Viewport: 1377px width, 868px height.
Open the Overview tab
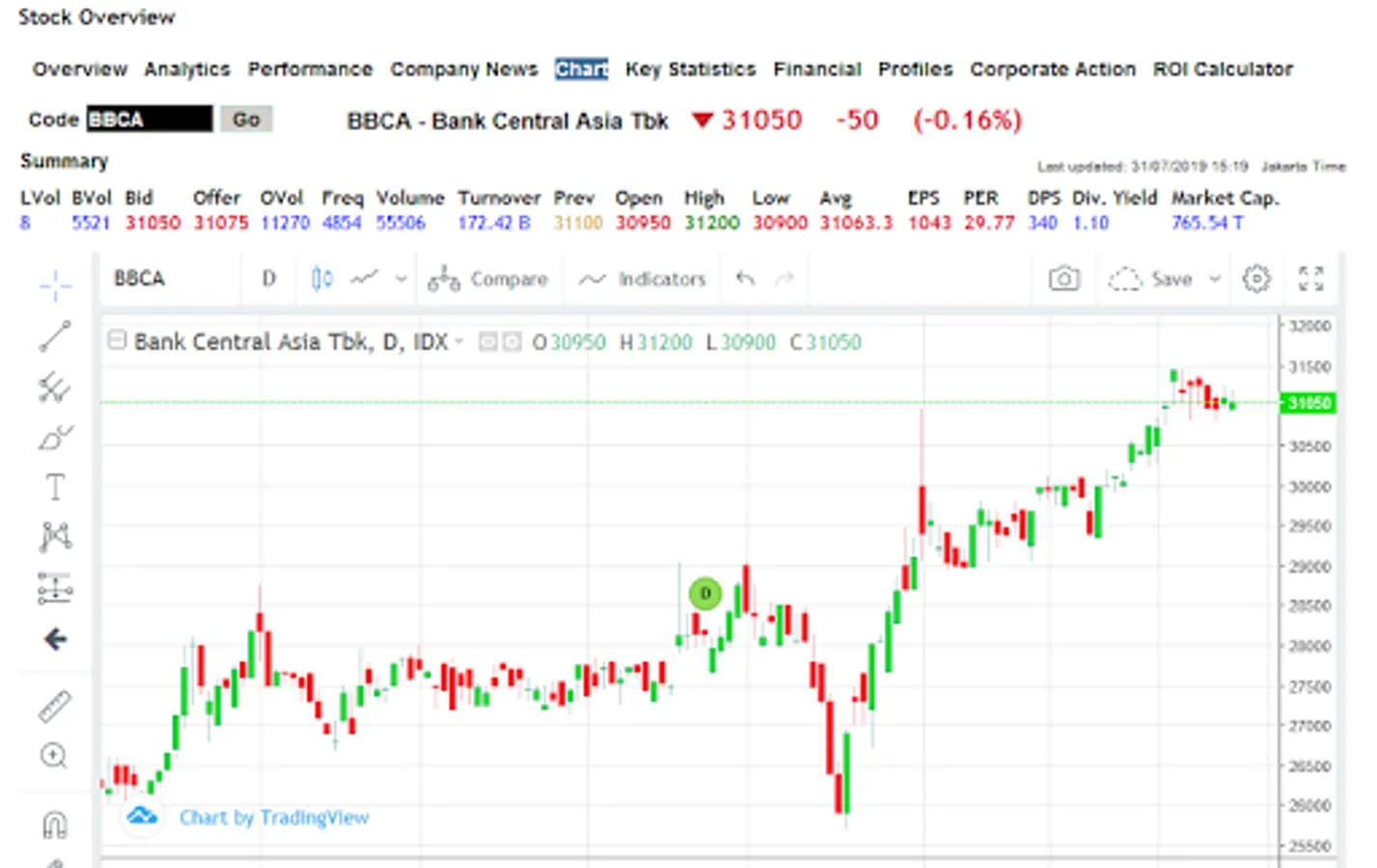click(x=80, y=69)
